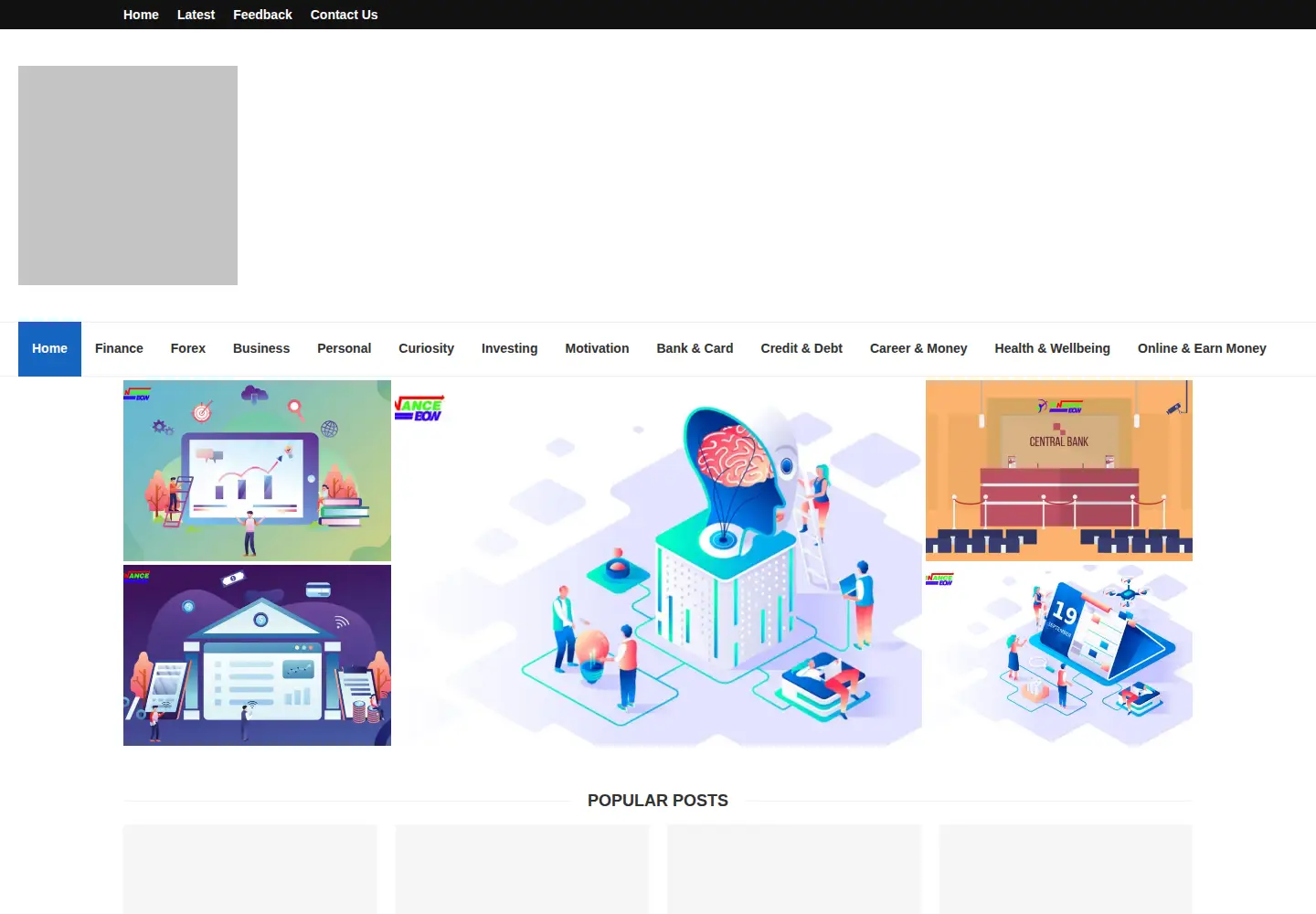Select the blue Home tab in the category menu
The image size is (1316, 914).
[49, 348]
